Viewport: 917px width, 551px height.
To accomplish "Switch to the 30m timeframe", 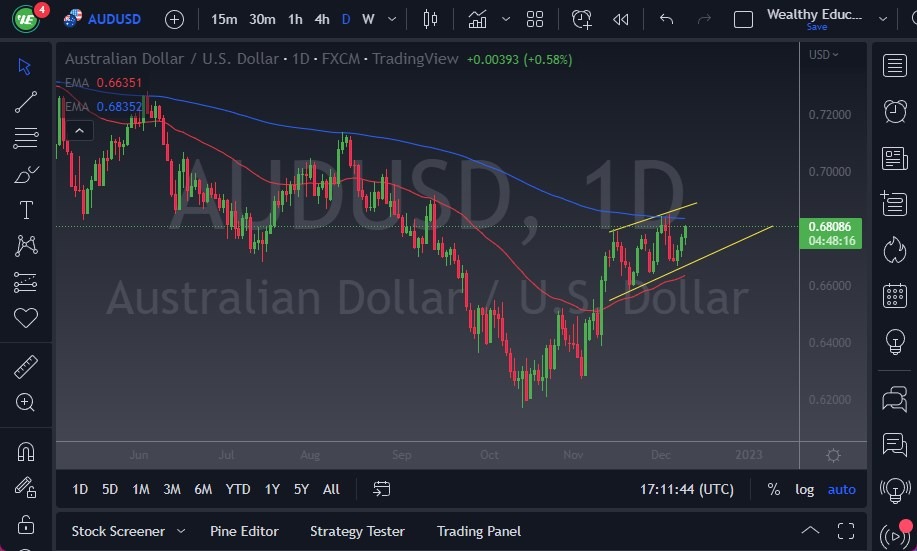I will click(x=262, y=19).
